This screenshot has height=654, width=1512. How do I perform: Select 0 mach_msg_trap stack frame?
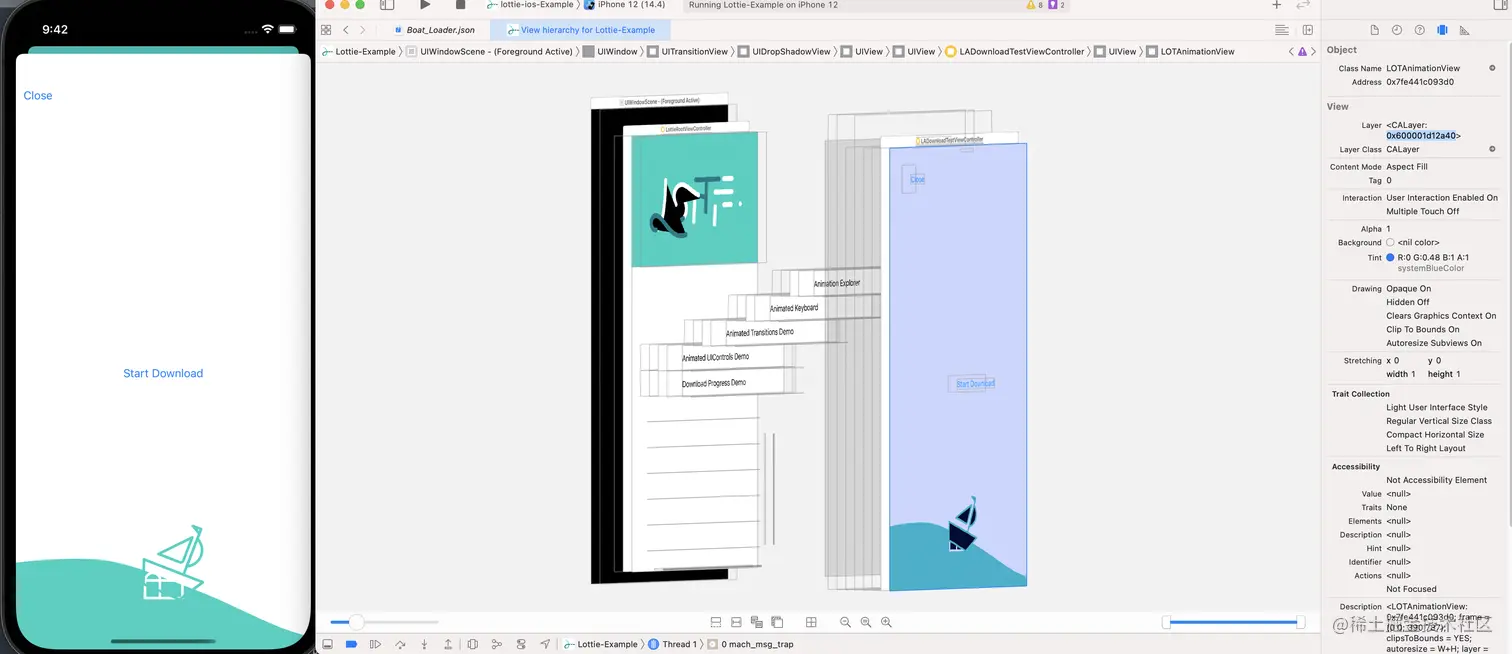coord(750,644)
